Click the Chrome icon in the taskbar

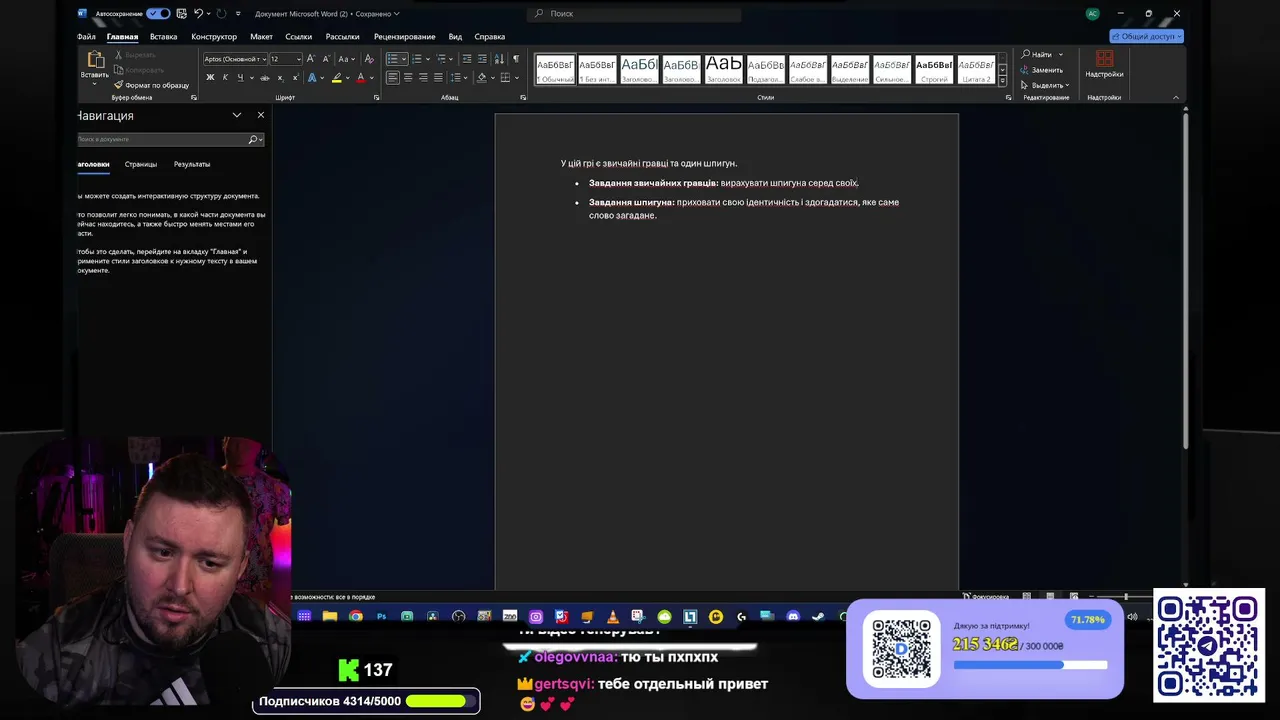tap(356, 616)
